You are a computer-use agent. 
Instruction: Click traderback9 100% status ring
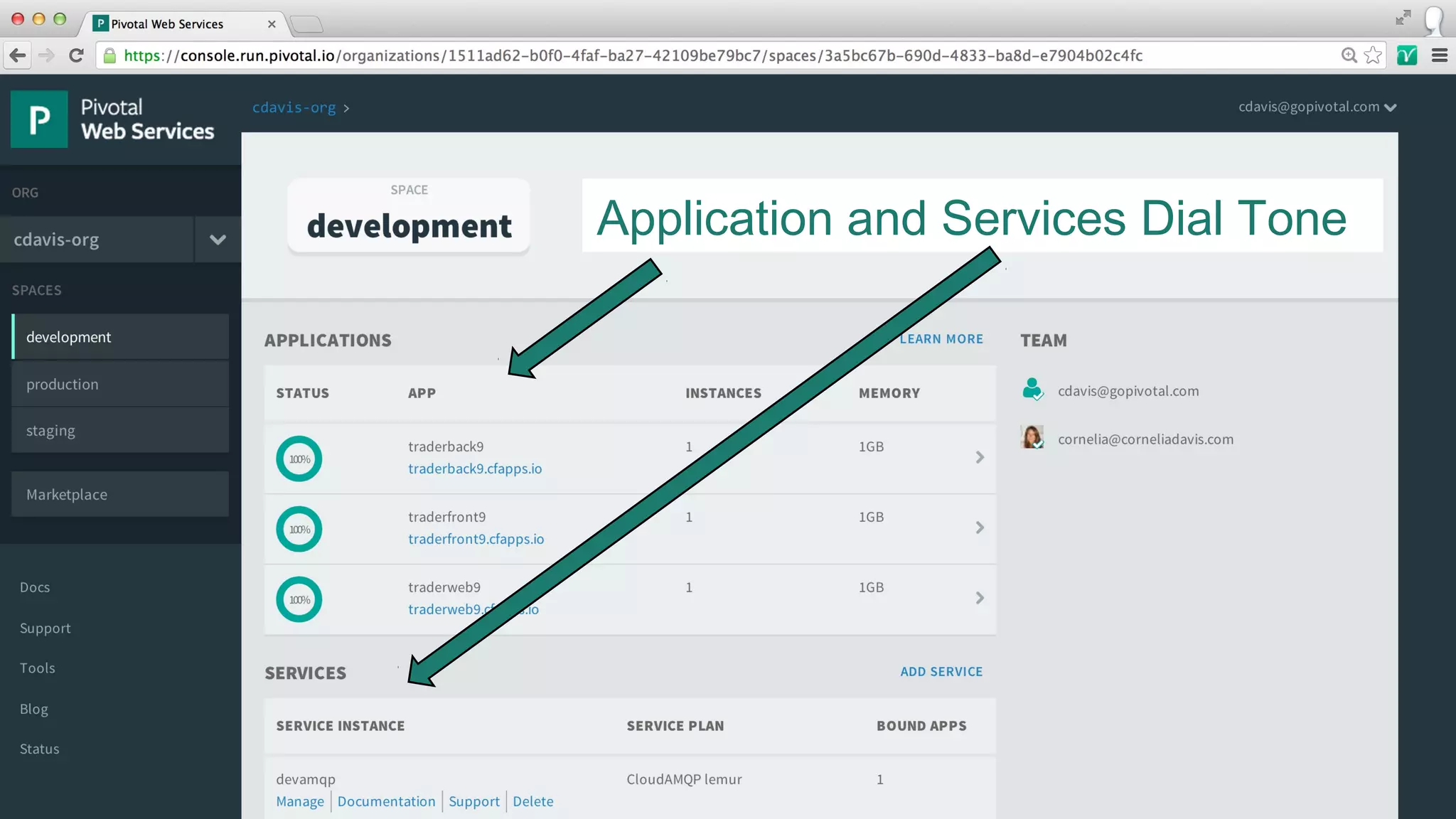(299, 459)
